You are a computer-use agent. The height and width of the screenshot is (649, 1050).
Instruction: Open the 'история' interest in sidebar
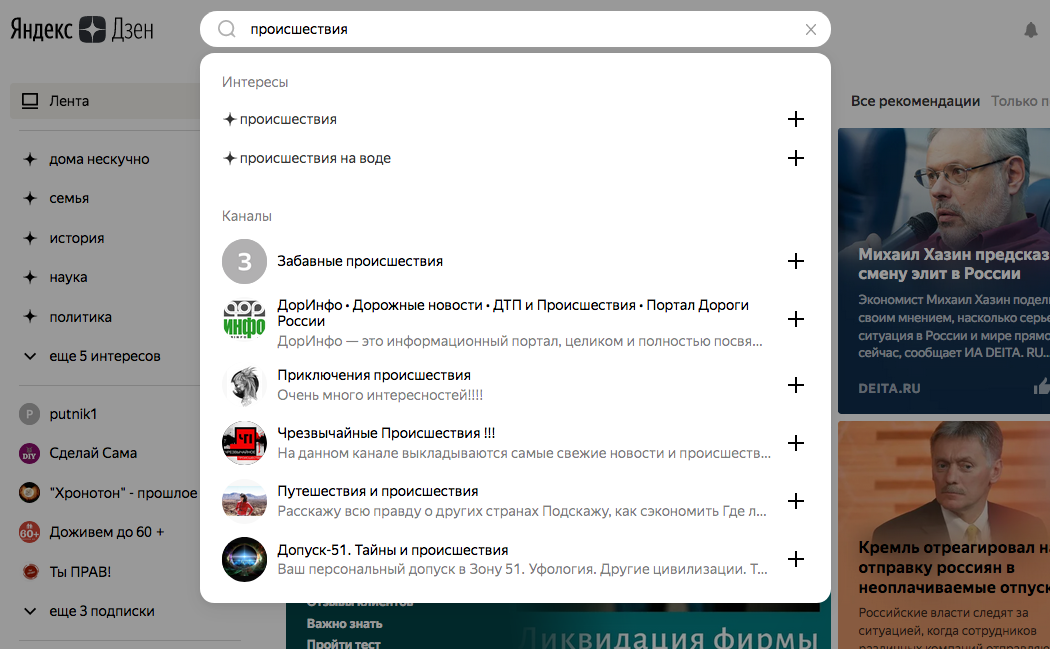coord(76,238)
